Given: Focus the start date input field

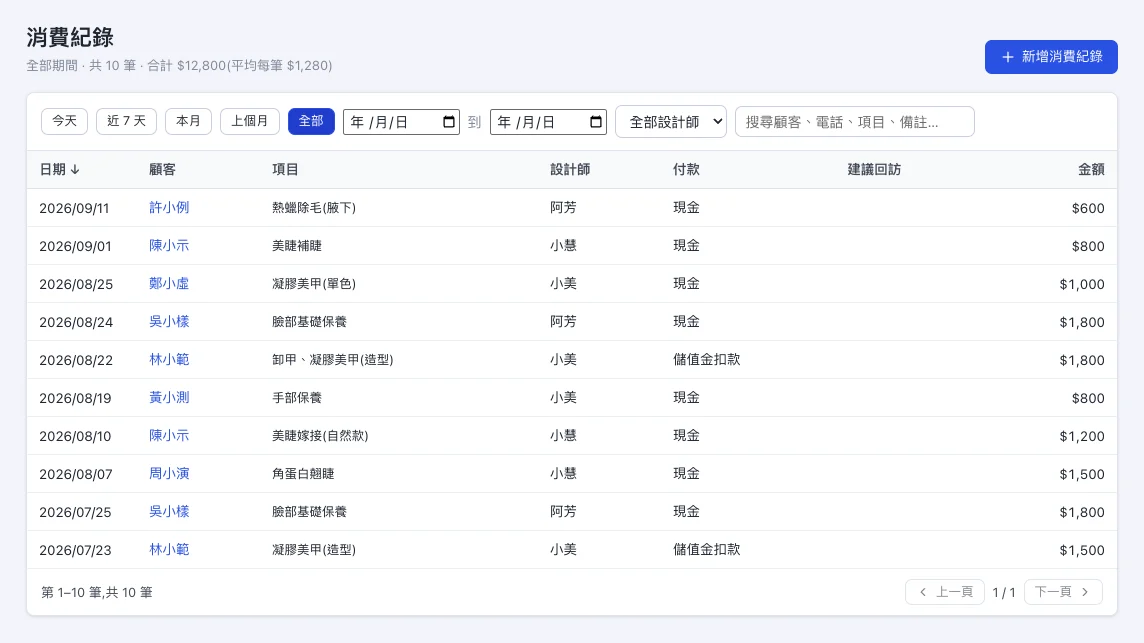Looking at the screenshot, I should (x=401, y=122).
